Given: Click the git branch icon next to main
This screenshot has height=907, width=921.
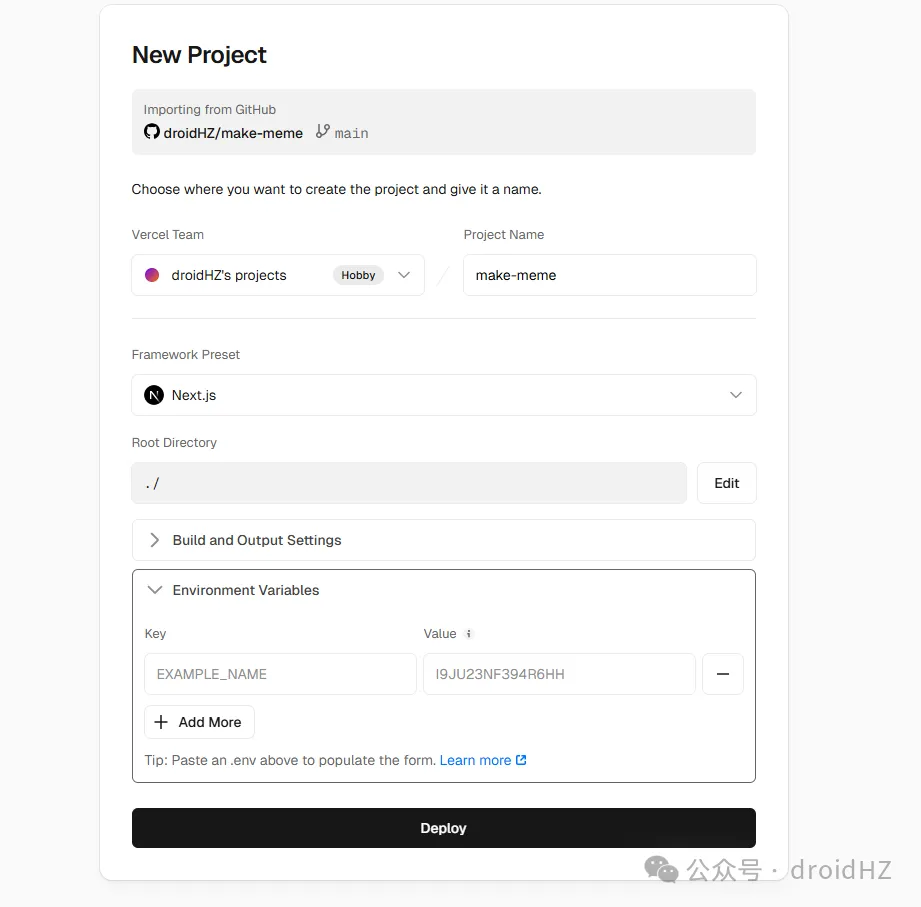Looking at the screenshot, I should click(322, 132).
